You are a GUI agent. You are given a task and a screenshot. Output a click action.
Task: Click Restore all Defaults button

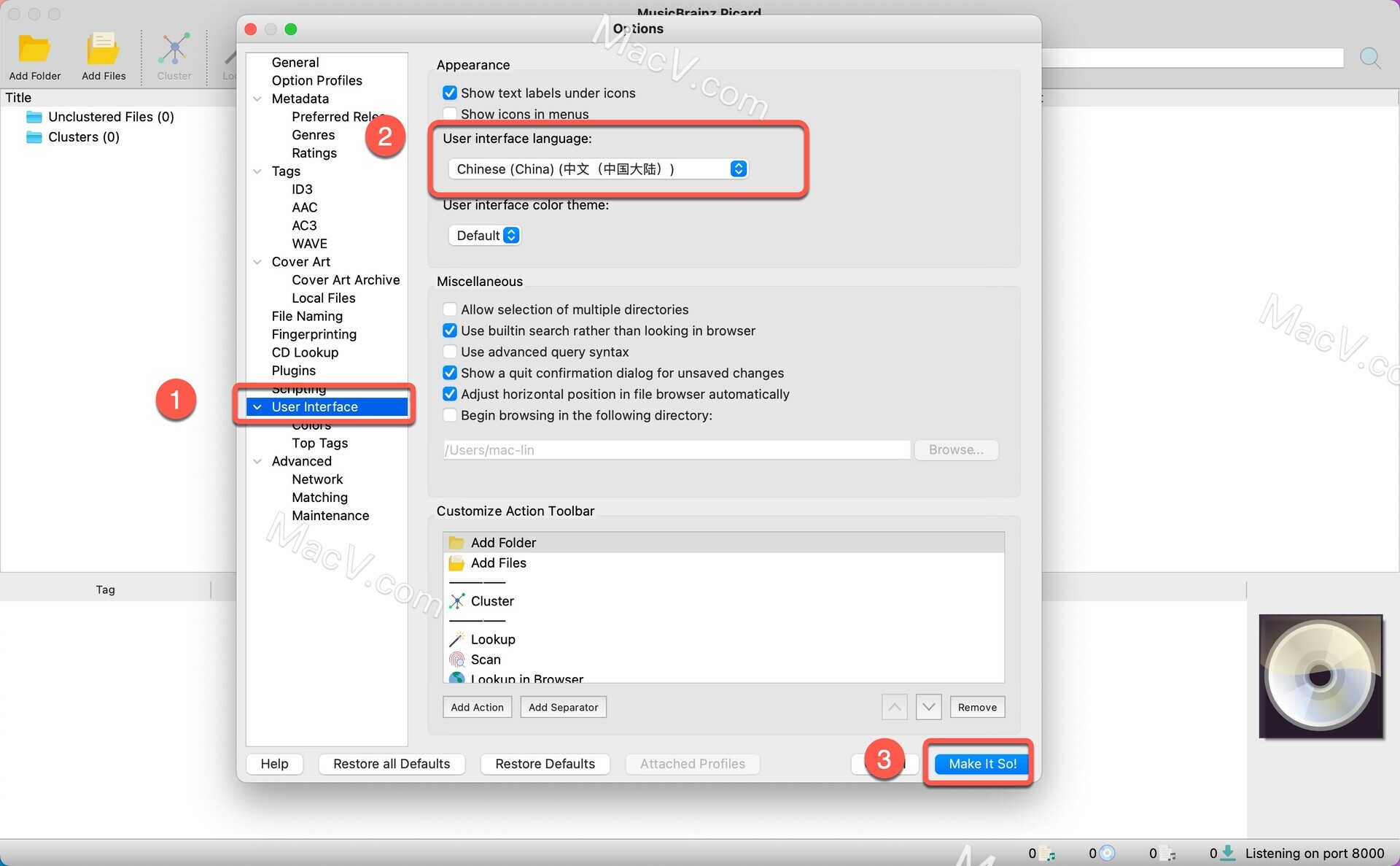[392, 764]
